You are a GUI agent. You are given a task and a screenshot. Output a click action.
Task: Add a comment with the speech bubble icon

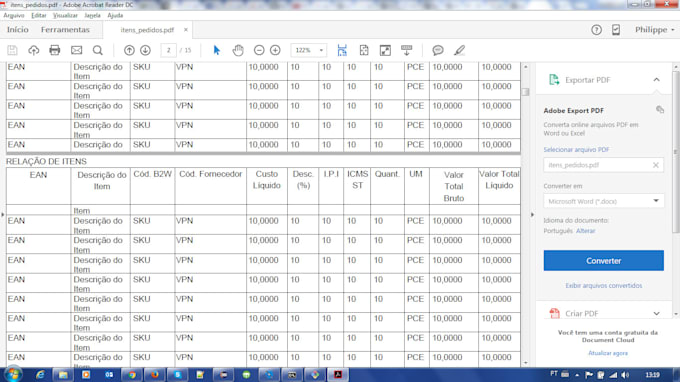tap(438, 50)
